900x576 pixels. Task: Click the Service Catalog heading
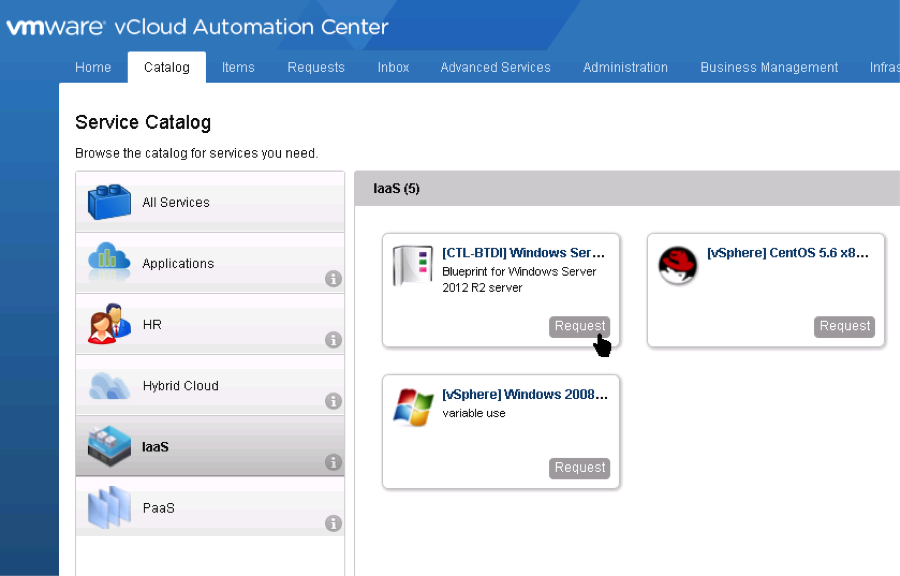tap(143, 122)
